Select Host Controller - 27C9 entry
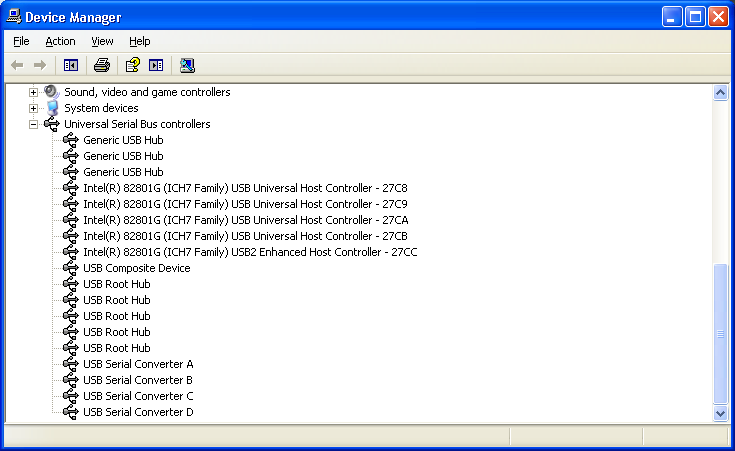Screen dimensions: 735x451 coord(245,204)
